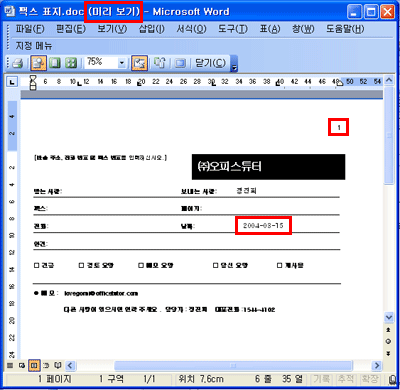Screen dimensions: 400x390
Task: Open the 파일(F) menu
Action: (30, 29)
